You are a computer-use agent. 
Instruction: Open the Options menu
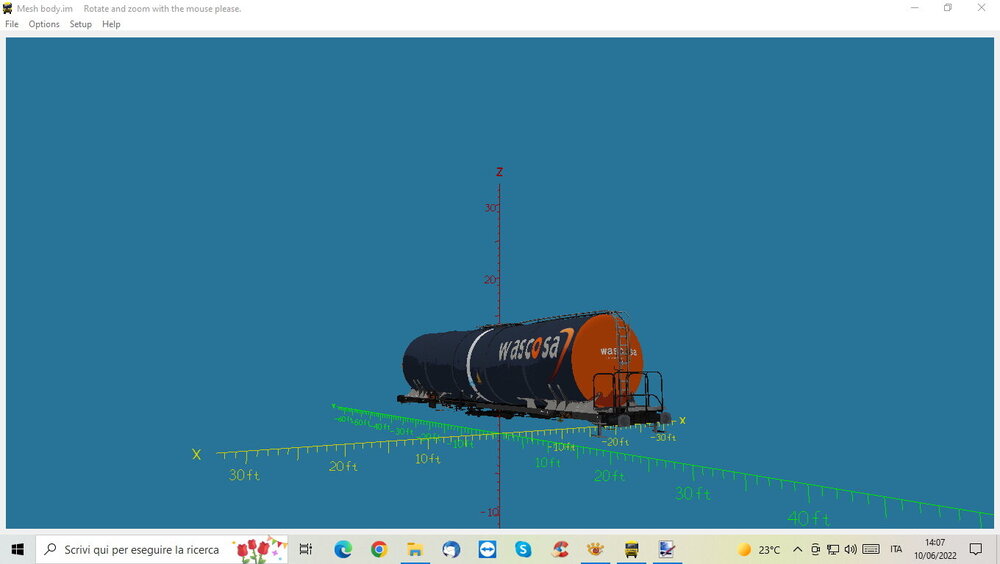tap(44, 24)
